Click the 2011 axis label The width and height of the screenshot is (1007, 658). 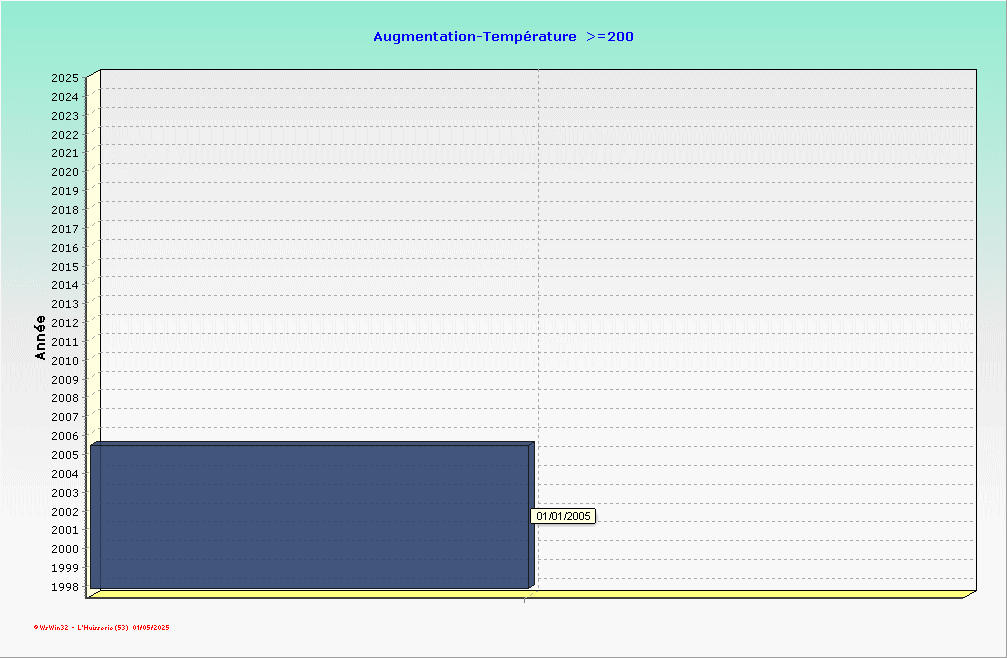(x=65, y=342)
